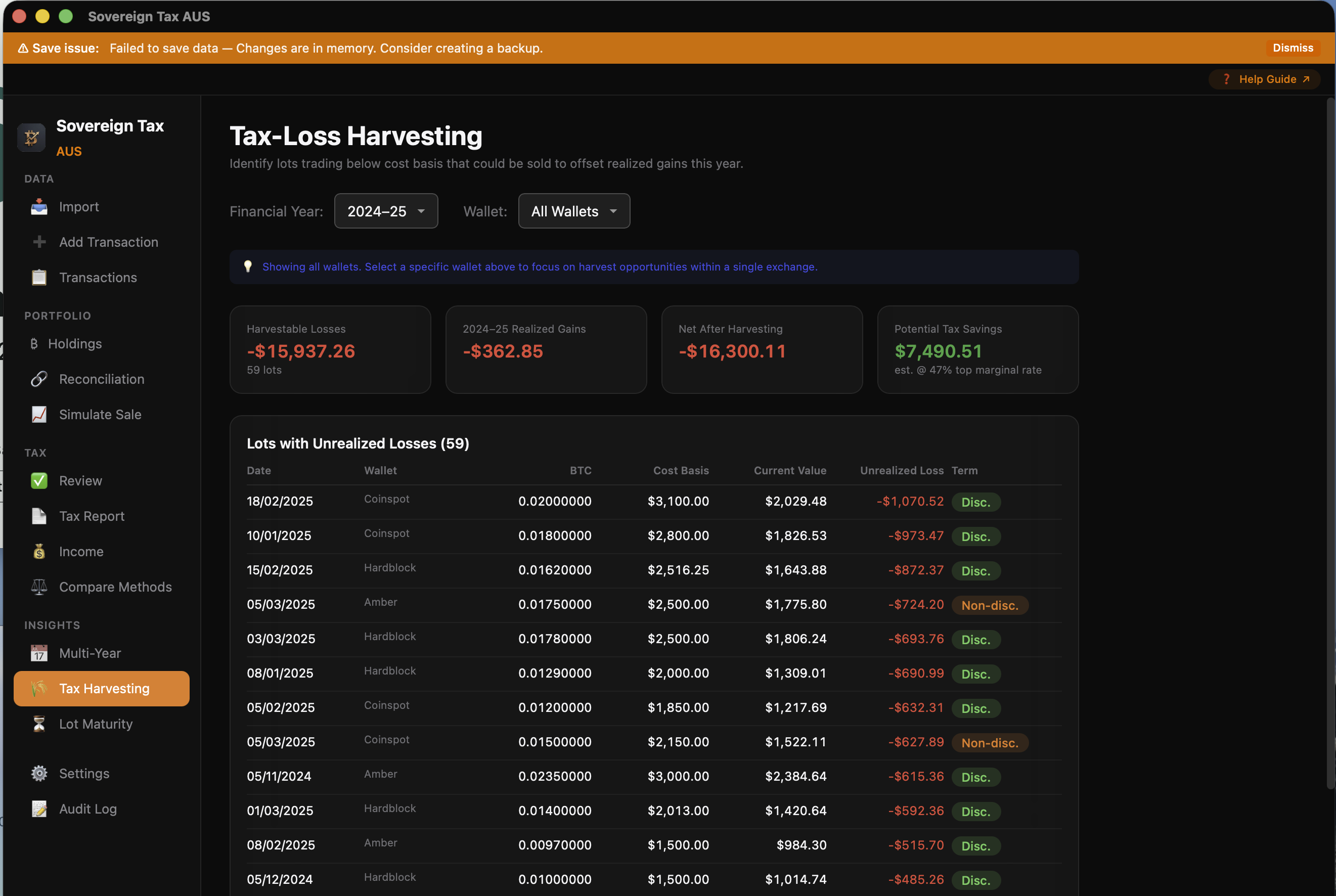
Task: Open Transactions via the clipboard icon
Action: click(x=38, y=277)
